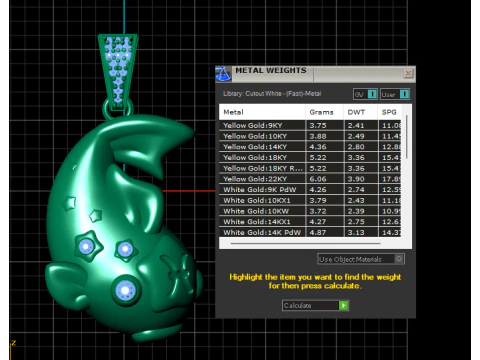Select the White Gold:14K PdW row
The width and height of the screenshot is (480, 360).
pos(310,232)
